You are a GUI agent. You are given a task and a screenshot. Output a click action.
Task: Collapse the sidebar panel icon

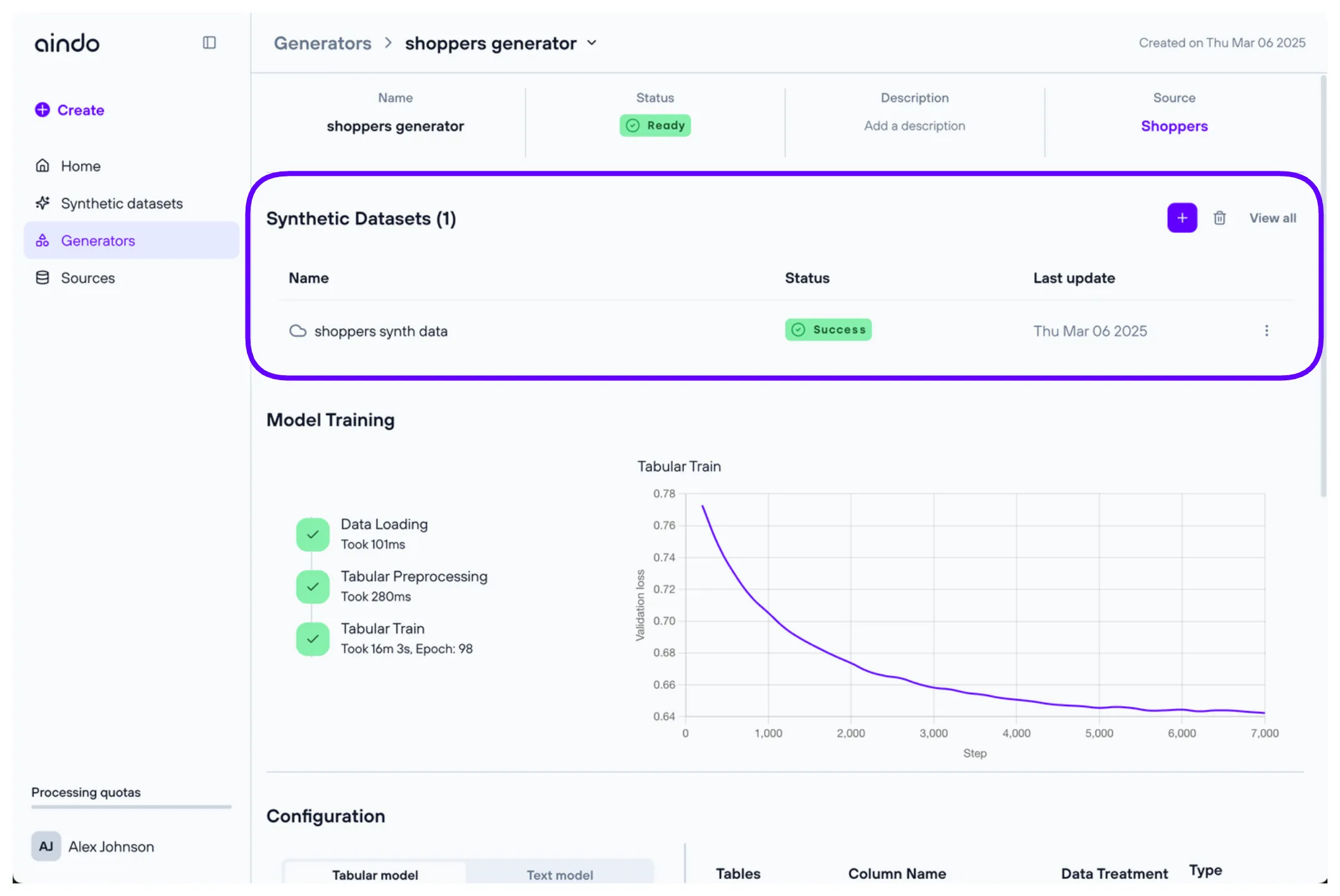(x=210, y=42)
